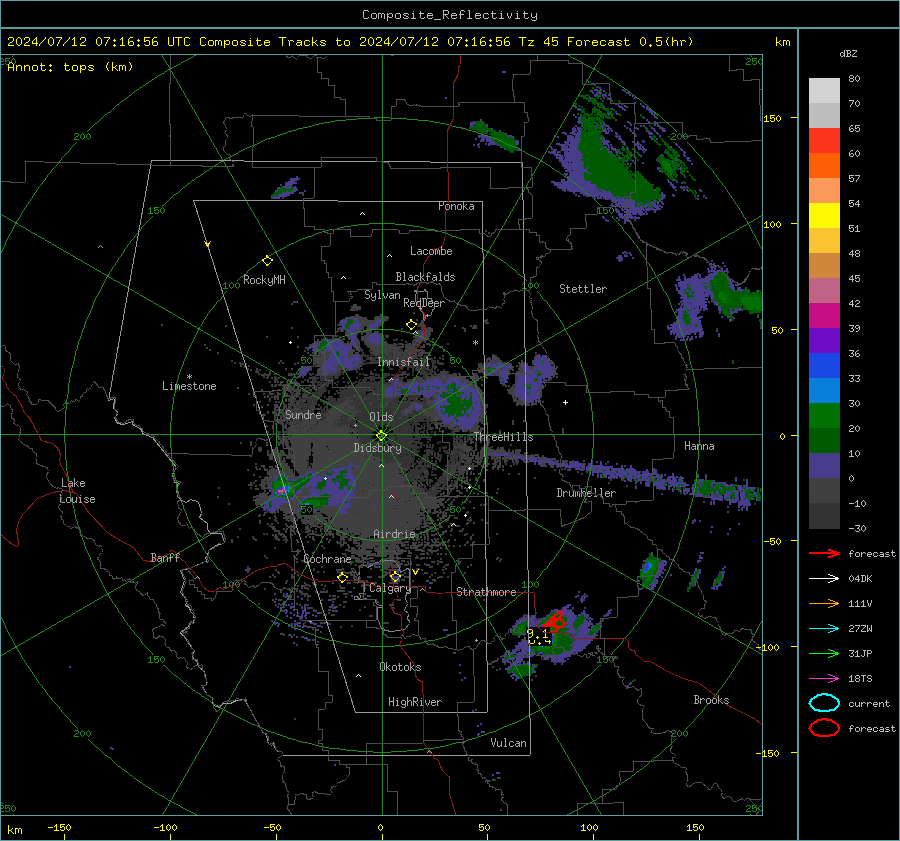
Task: Click the green 31JP arrow icon
Action: pos(824,653)
